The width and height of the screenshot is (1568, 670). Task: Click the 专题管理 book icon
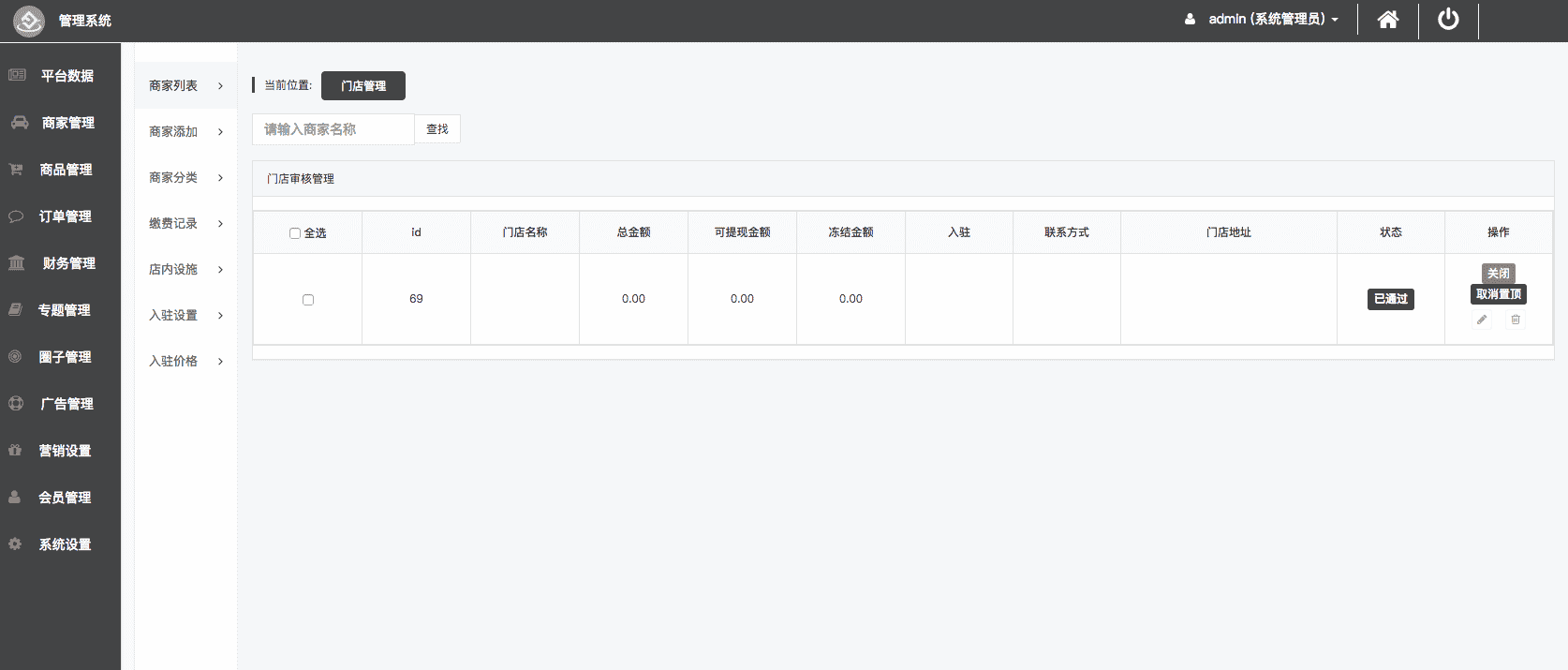tap(15, 309)
